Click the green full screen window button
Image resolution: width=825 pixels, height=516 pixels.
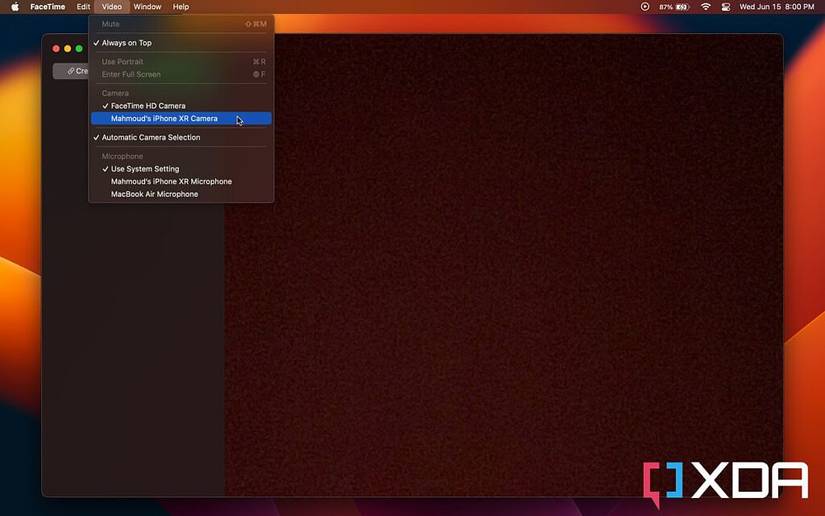coord(79,48)
